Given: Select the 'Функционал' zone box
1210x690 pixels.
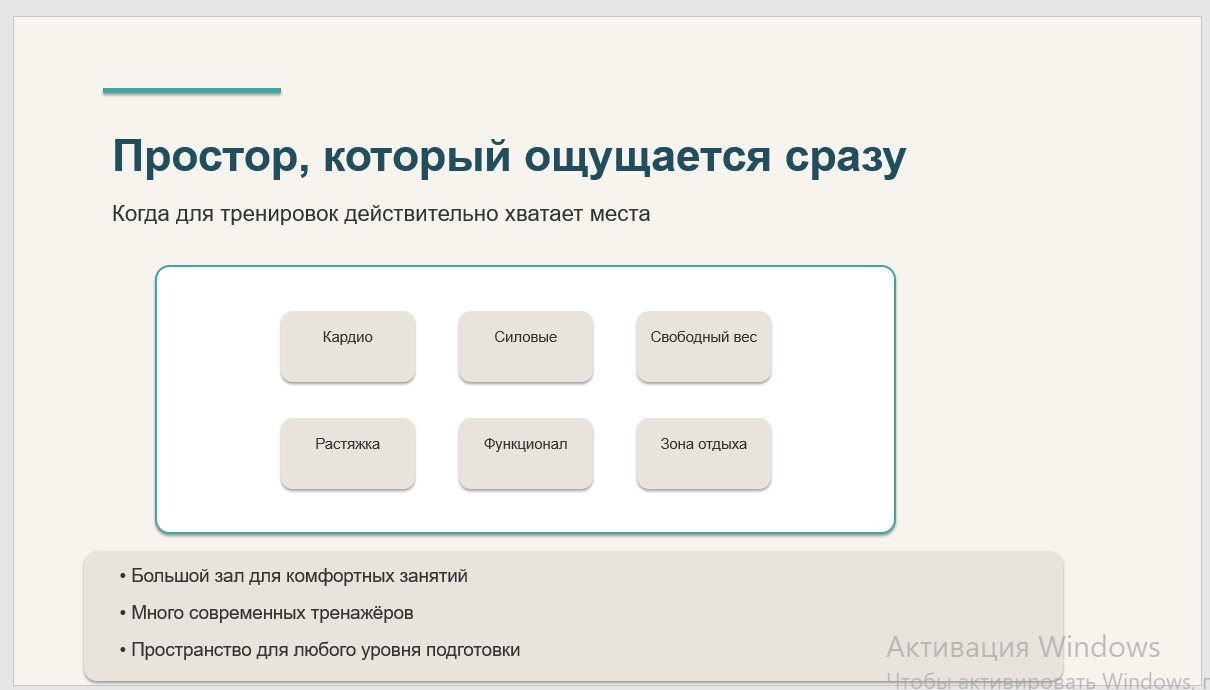Looking at the screenshot, I should tap(526, 453).
